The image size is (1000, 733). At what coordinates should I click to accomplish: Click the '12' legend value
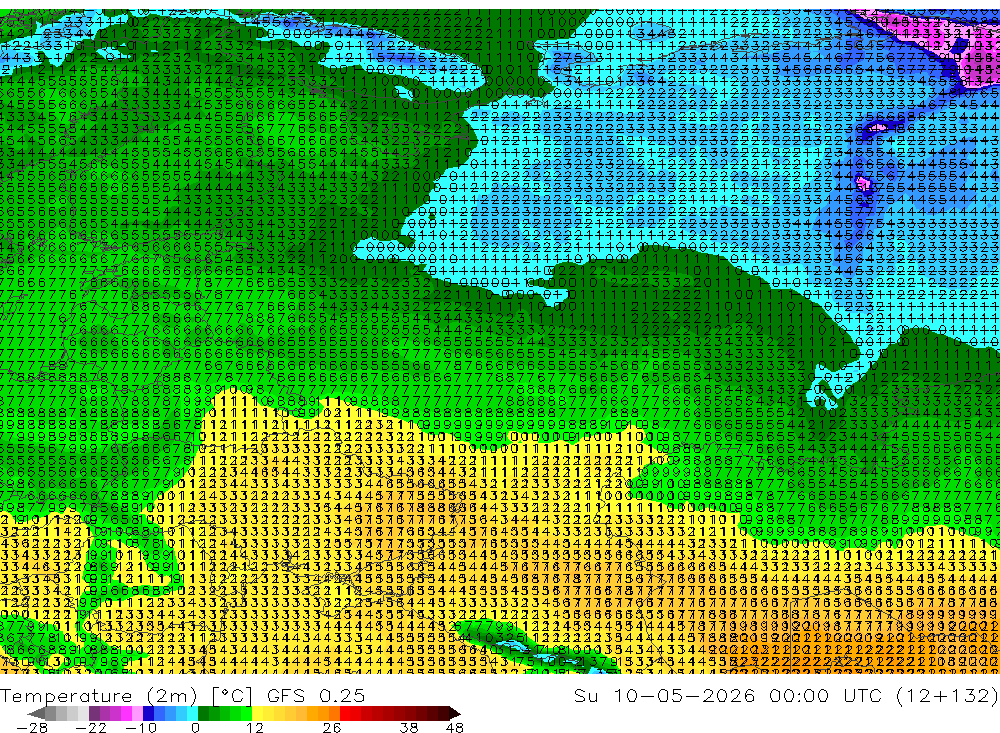tap(254, 728)
